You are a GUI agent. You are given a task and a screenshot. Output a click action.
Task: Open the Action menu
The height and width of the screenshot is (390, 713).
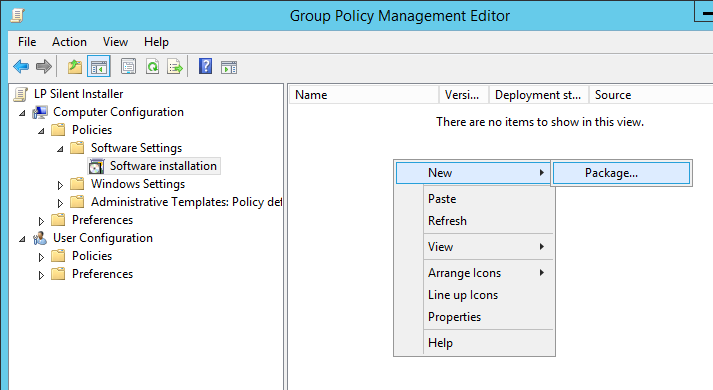tap(69, 42)
